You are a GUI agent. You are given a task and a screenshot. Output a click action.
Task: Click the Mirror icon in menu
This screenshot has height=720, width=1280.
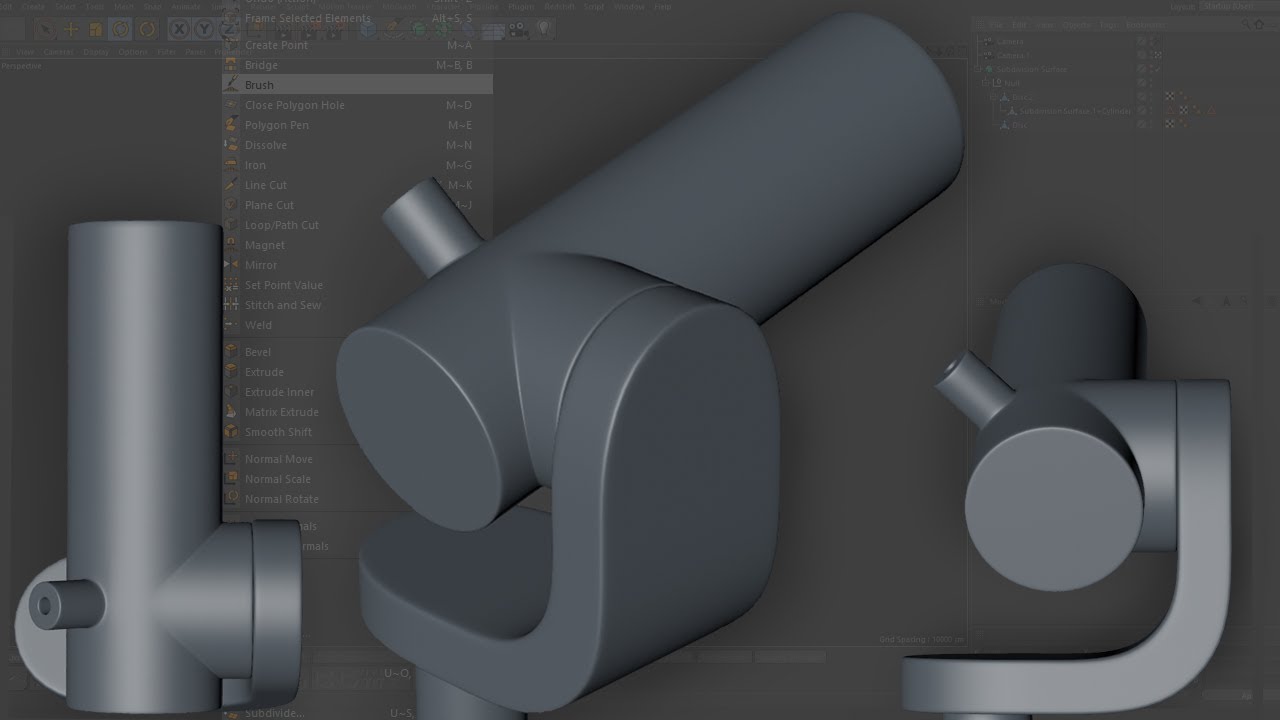coord(231,265)
